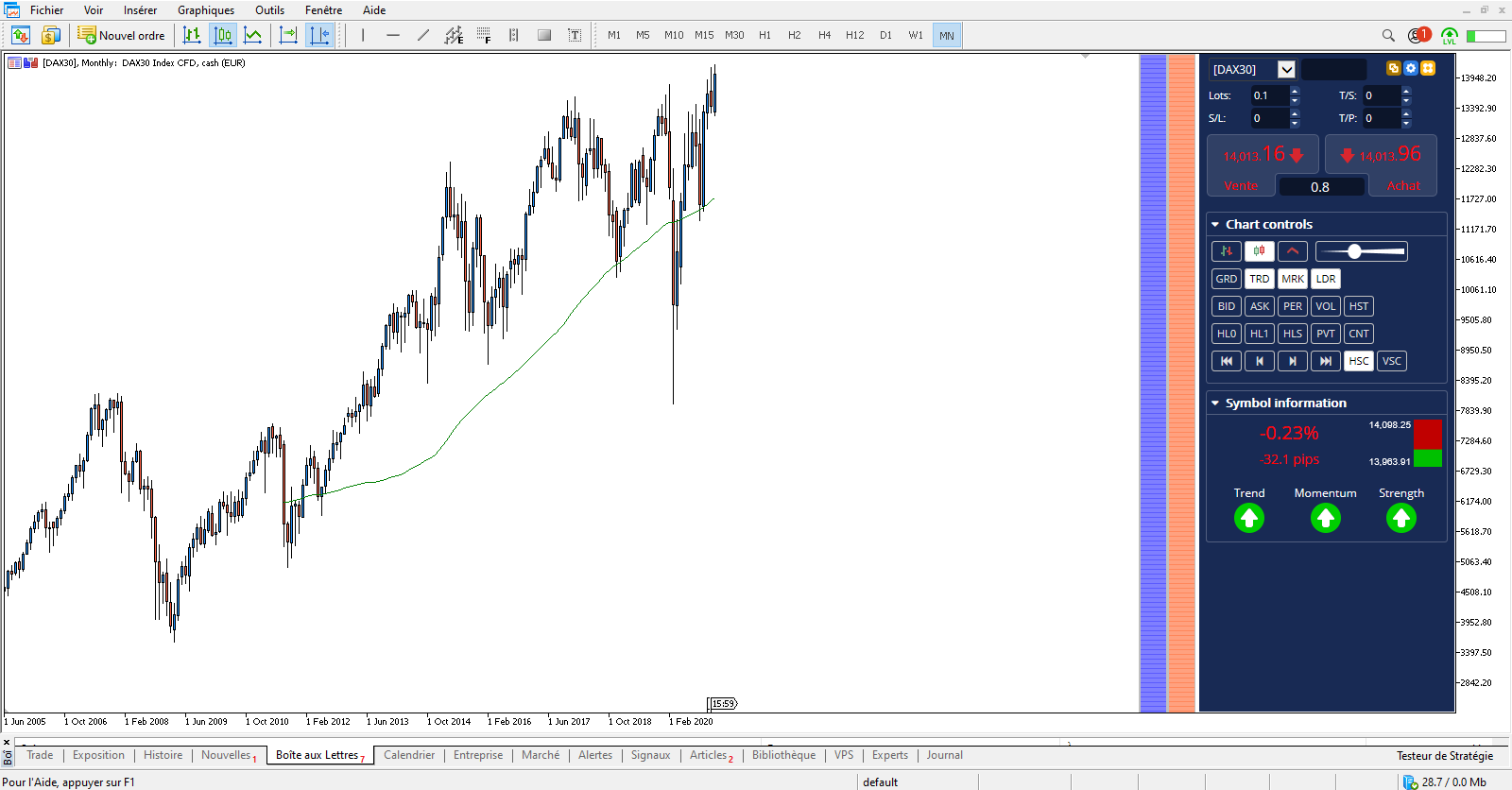Open the Outils menu
Image resolution: width=1512 pixels, height=790 pixels.
click(269, 10)
